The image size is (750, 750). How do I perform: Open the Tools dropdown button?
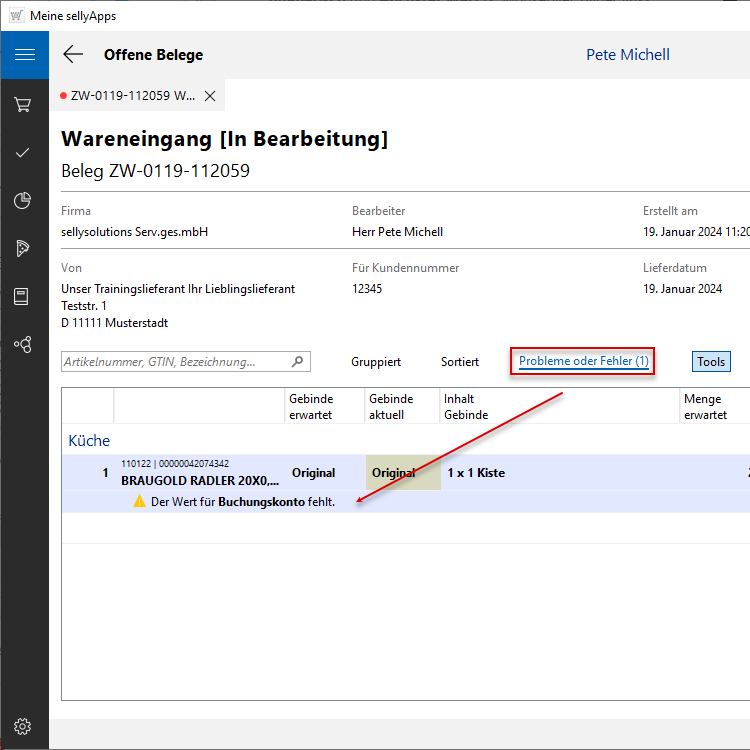711,362
